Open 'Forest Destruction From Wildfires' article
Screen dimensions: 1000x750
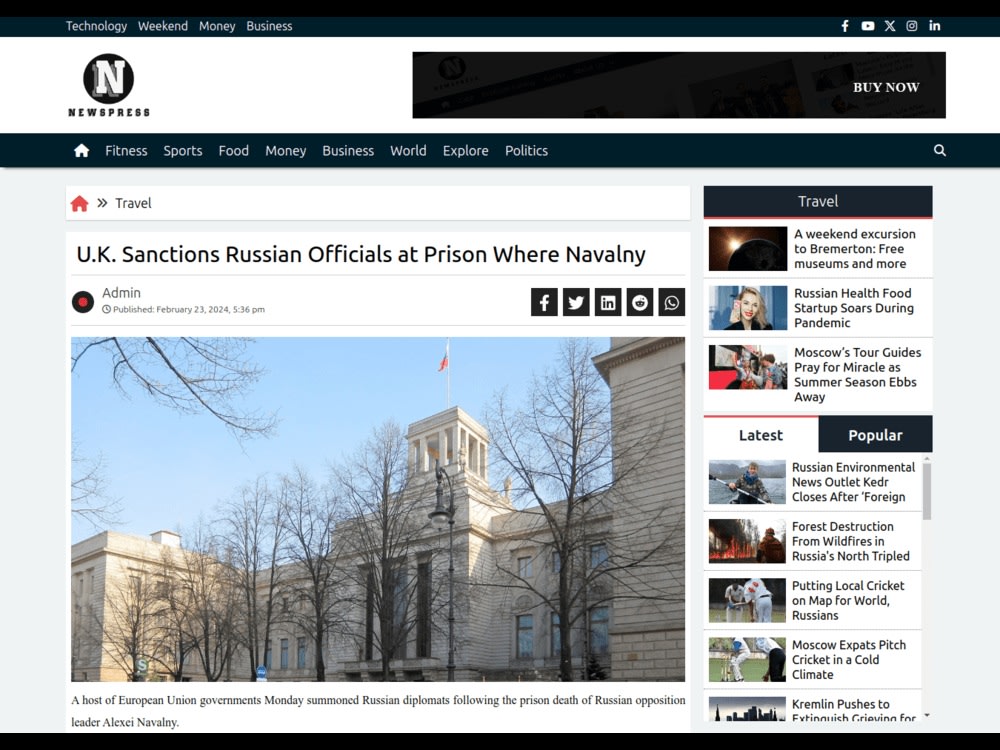851,541
